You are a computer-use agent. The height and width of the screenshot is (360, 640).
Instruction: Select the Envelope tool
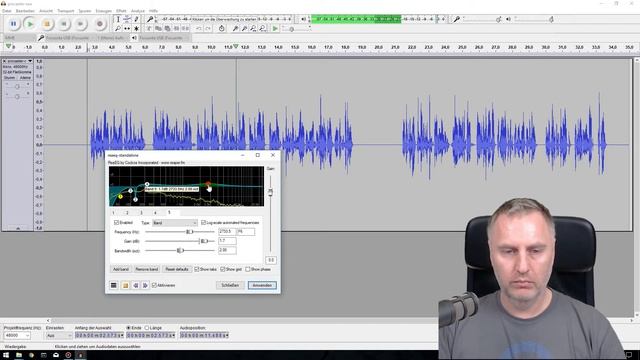click(127, 19)
